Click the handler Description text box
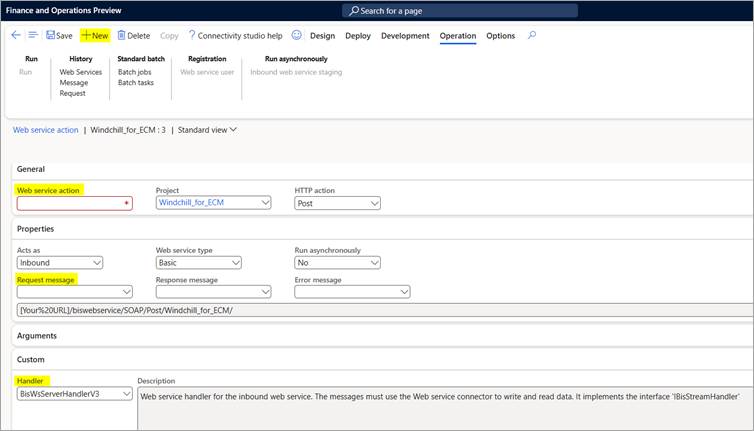 445,408
